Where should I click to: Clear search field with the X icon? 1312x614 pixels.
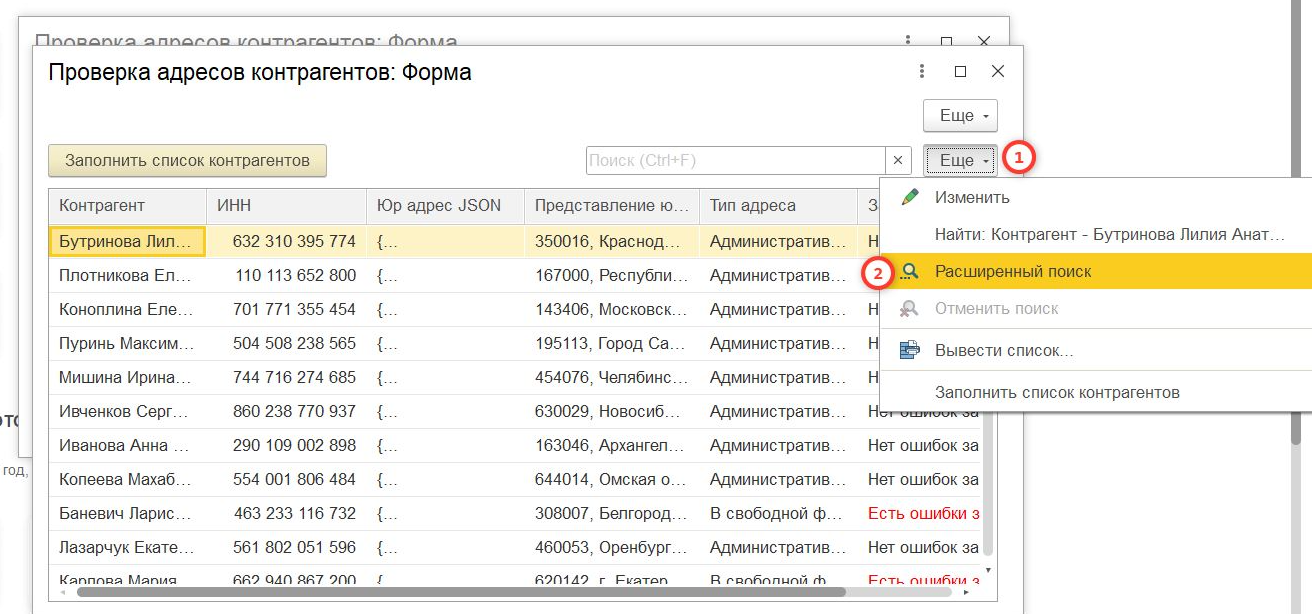(x=897, y=160)
